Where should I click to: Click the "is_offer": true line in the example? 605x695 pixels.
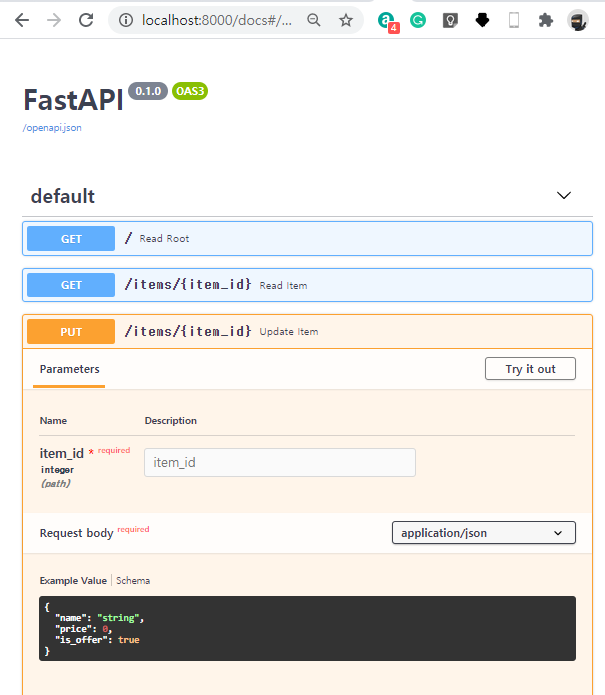click(x=97, y=640)
